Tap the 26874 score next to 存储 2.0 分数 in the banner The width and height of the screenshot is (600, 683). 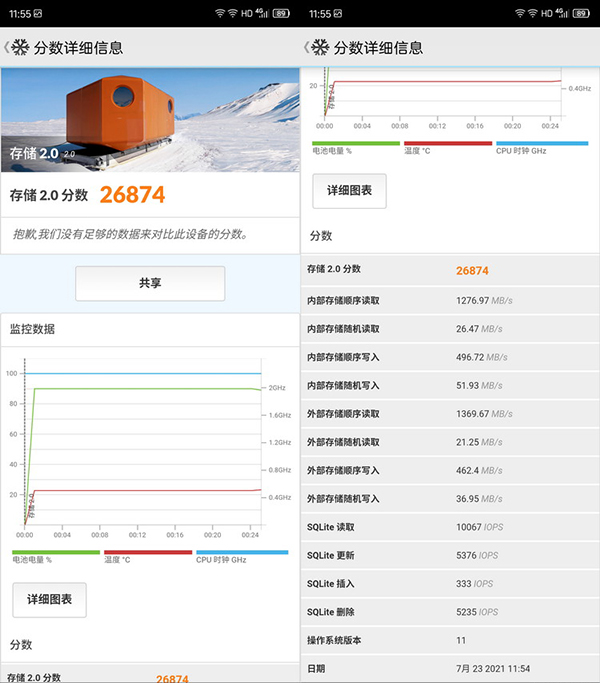pyautogui.click(x=132, y=194)
